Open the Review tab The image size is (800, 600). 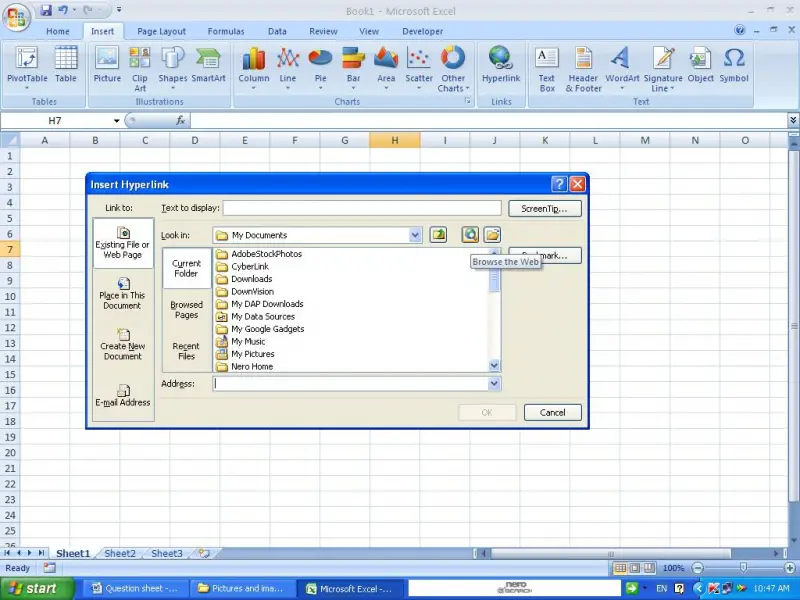(x=323, y=31)
